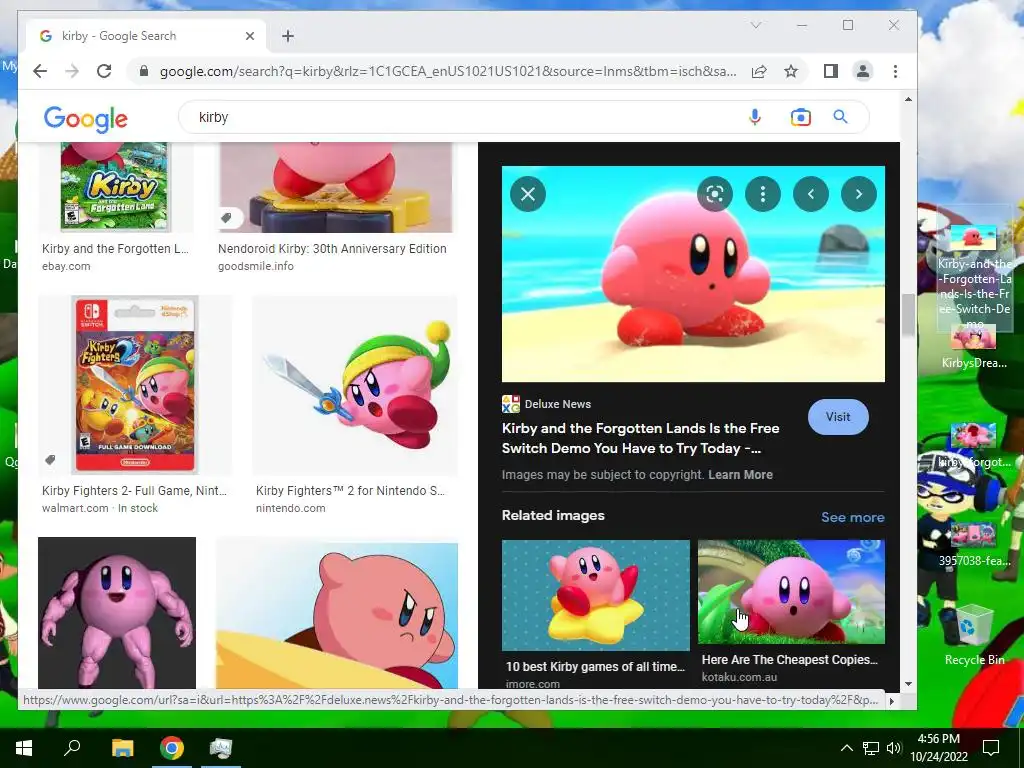Viewport: 1024px width, 768px height.
Task: Click the page scrollbar up arrow
Action: [908, 99]
